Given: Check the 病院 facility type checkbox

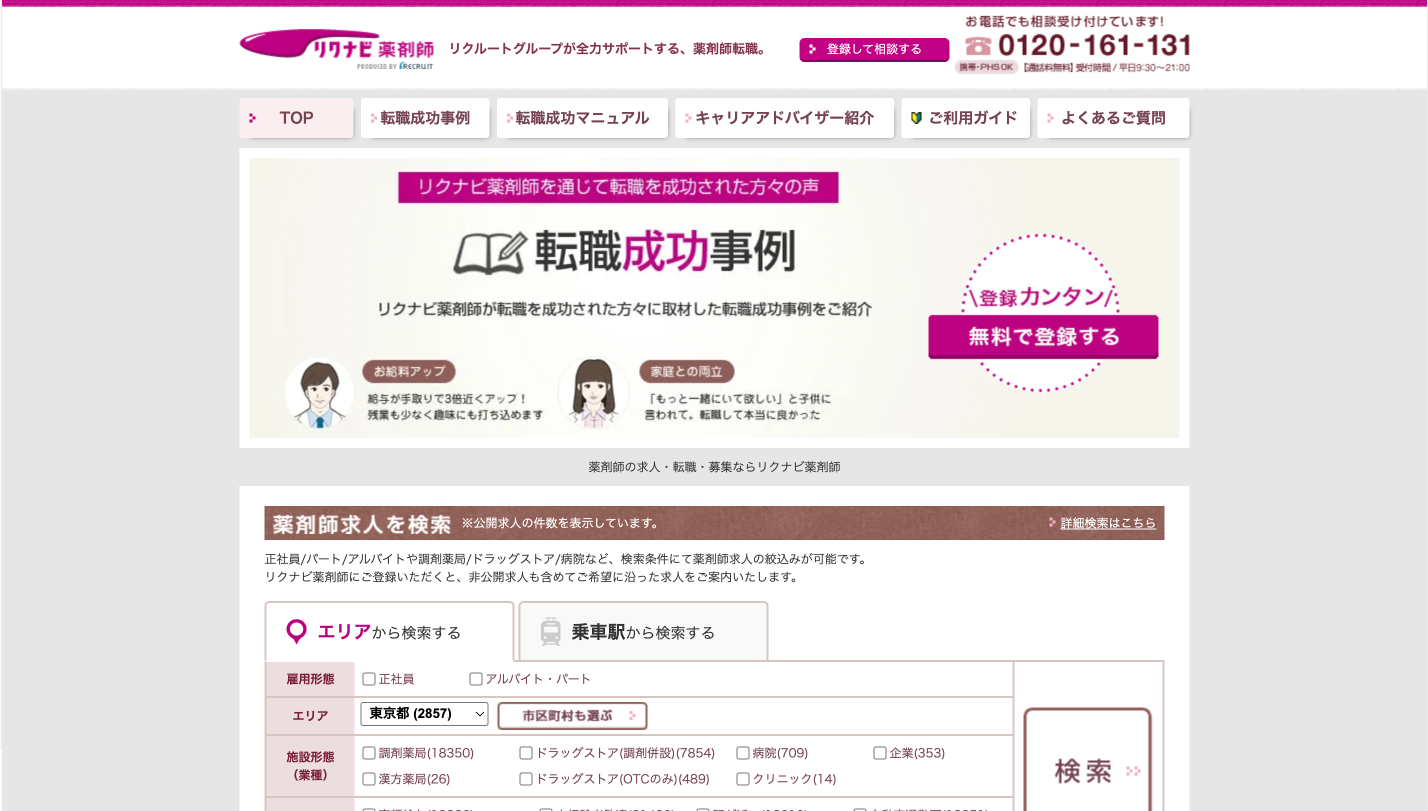Looking at the screenshot, I should [742, 753].
